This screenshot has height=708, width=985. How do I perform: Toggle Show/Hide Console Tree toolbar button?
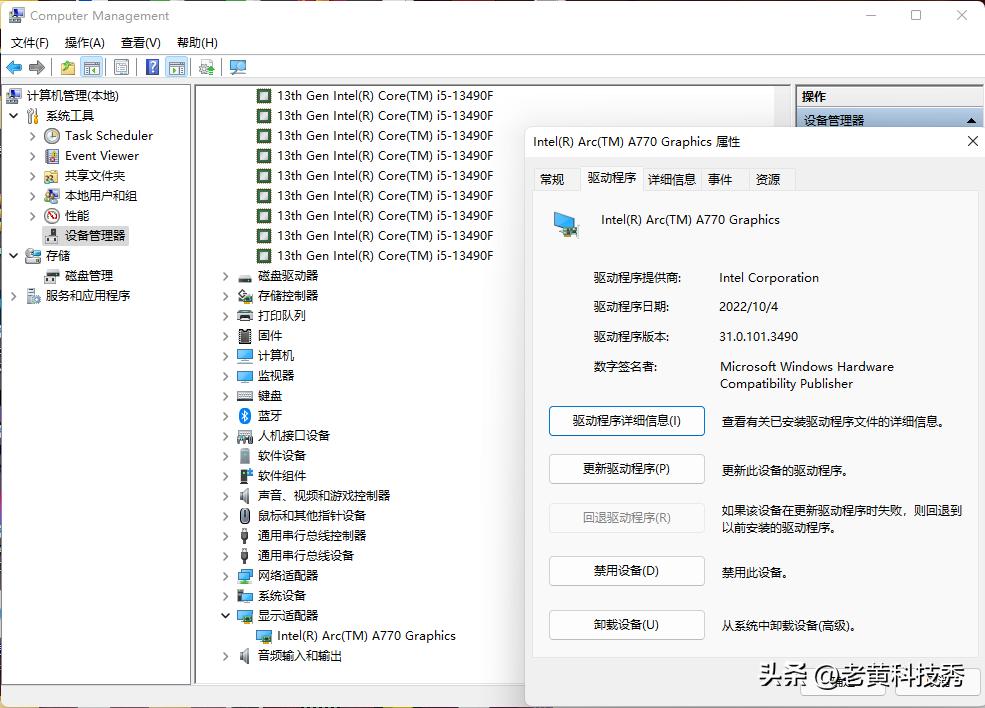[x=92, y=68]
